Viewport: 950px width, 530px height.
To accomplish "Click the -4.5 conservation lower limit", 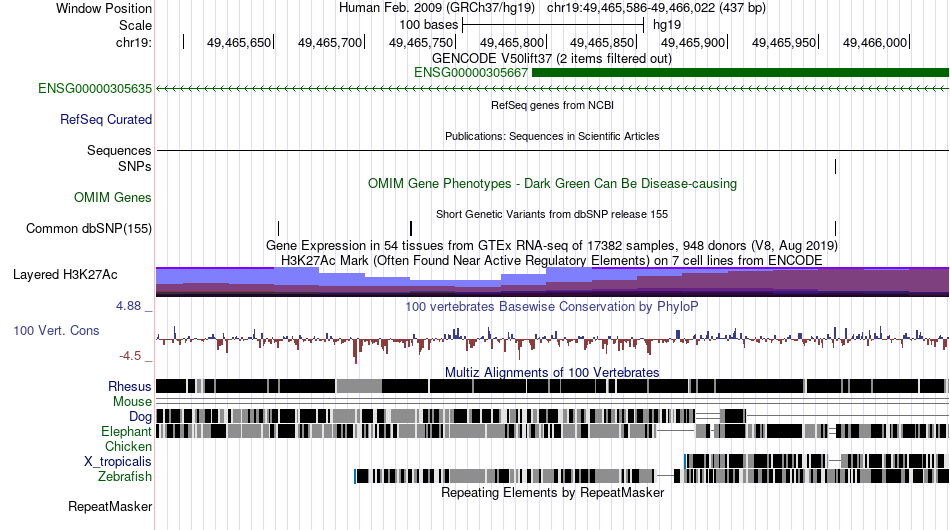I will point(130,356).
